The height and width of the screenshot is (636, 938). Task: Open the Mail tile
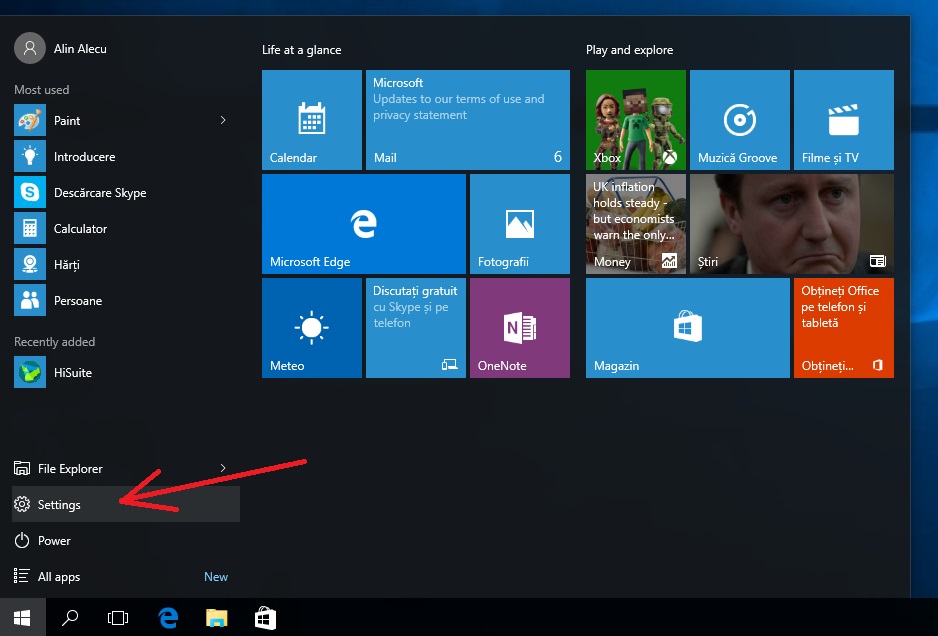(468, 120)
